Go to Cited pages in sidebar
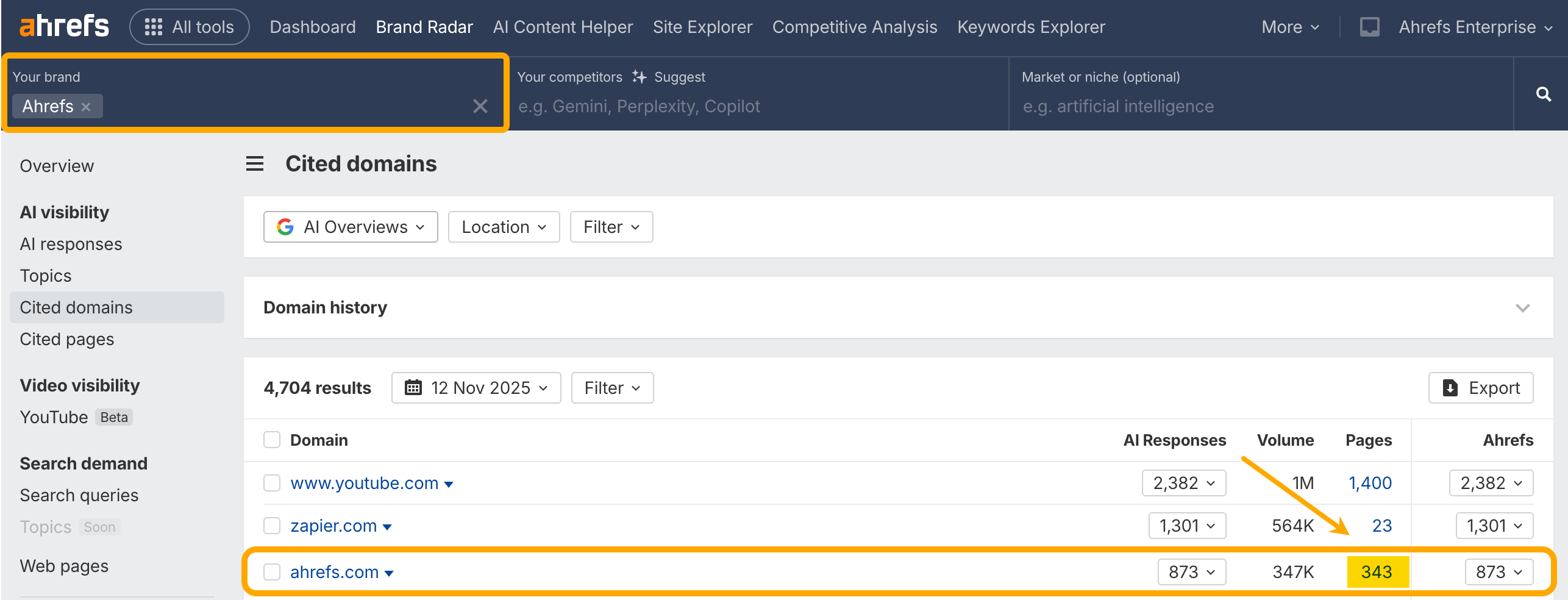Screen dimensions: 1568x600 (x=67, y=339)
